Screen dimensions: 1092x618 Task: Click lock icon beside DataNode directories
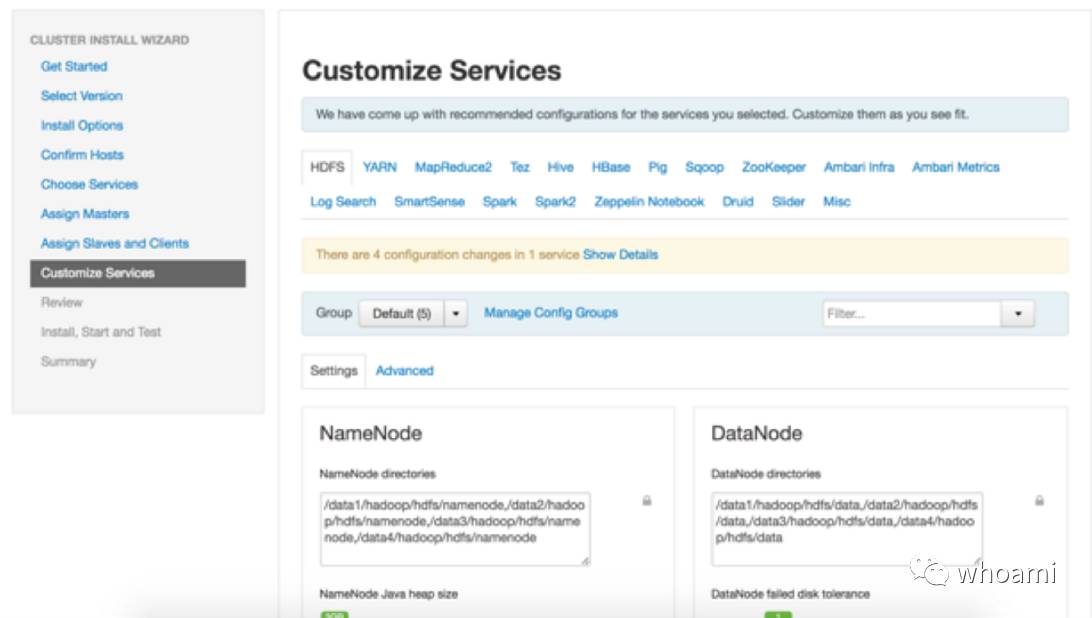coord(1039,500)
